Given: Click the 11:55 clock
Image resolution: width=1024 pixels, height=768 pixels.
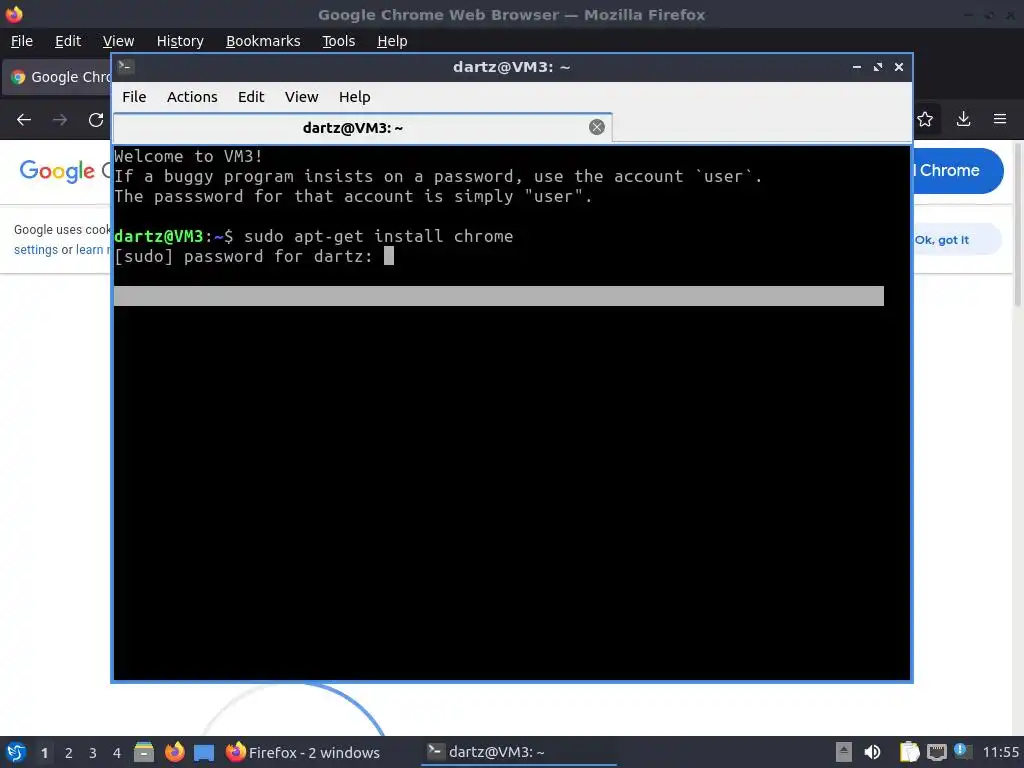Looking at the screenshot, I should click(1000, 752).
